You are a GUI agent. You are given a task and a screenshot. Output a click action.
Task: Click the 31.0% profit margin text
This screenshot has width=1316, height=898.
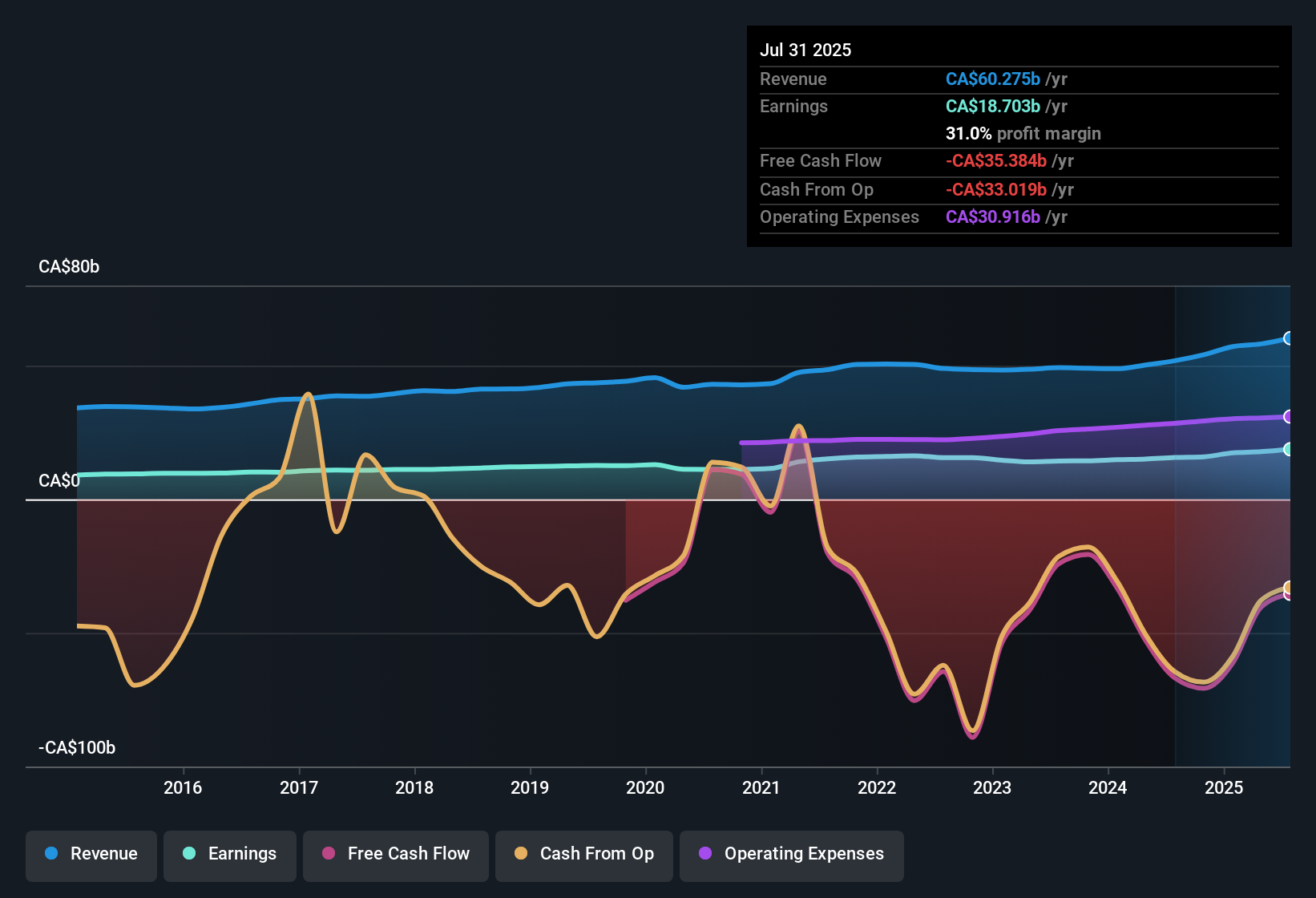click(1023, 133)
